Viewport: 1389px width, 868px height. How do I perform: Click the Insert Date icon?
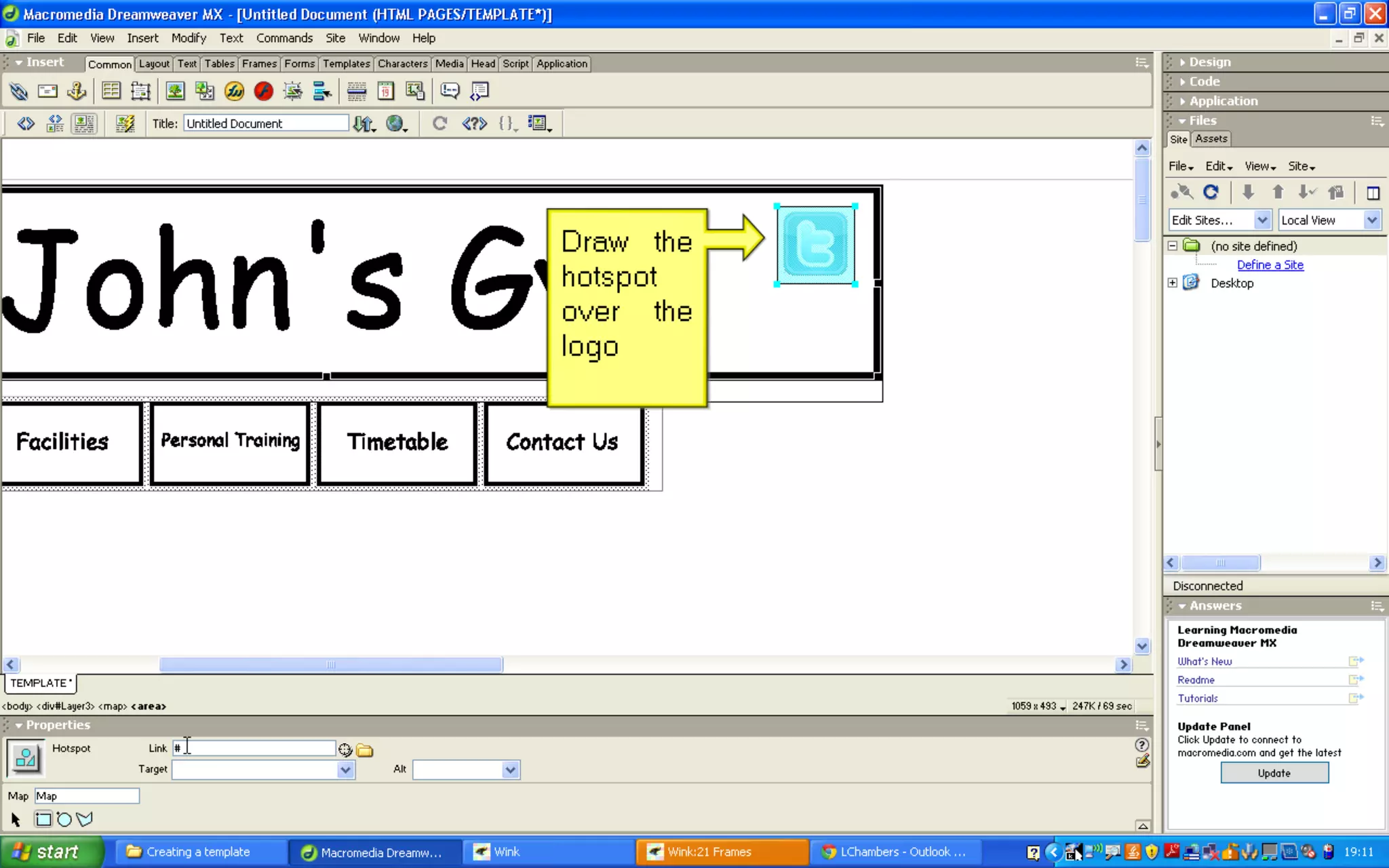(386, 91)
